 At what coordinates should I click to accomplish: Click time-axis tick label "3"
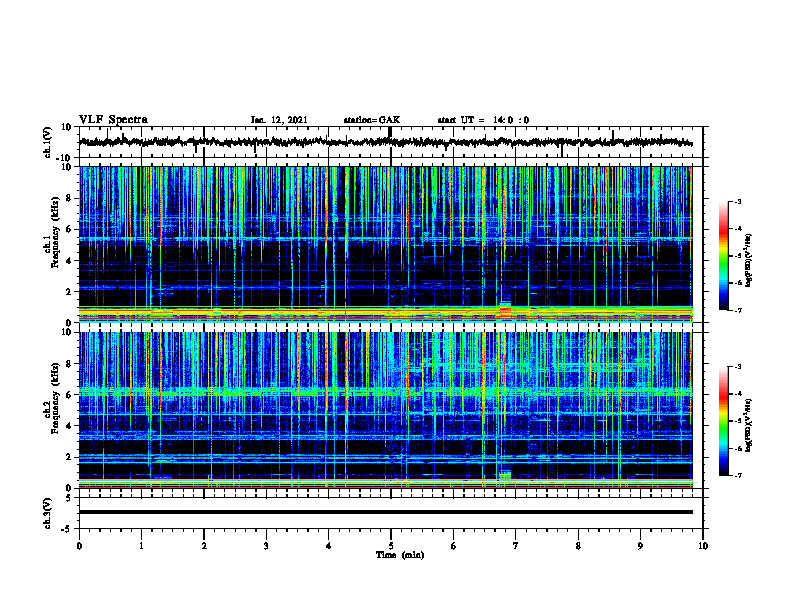pyautogui.click(x=266, y=546)
